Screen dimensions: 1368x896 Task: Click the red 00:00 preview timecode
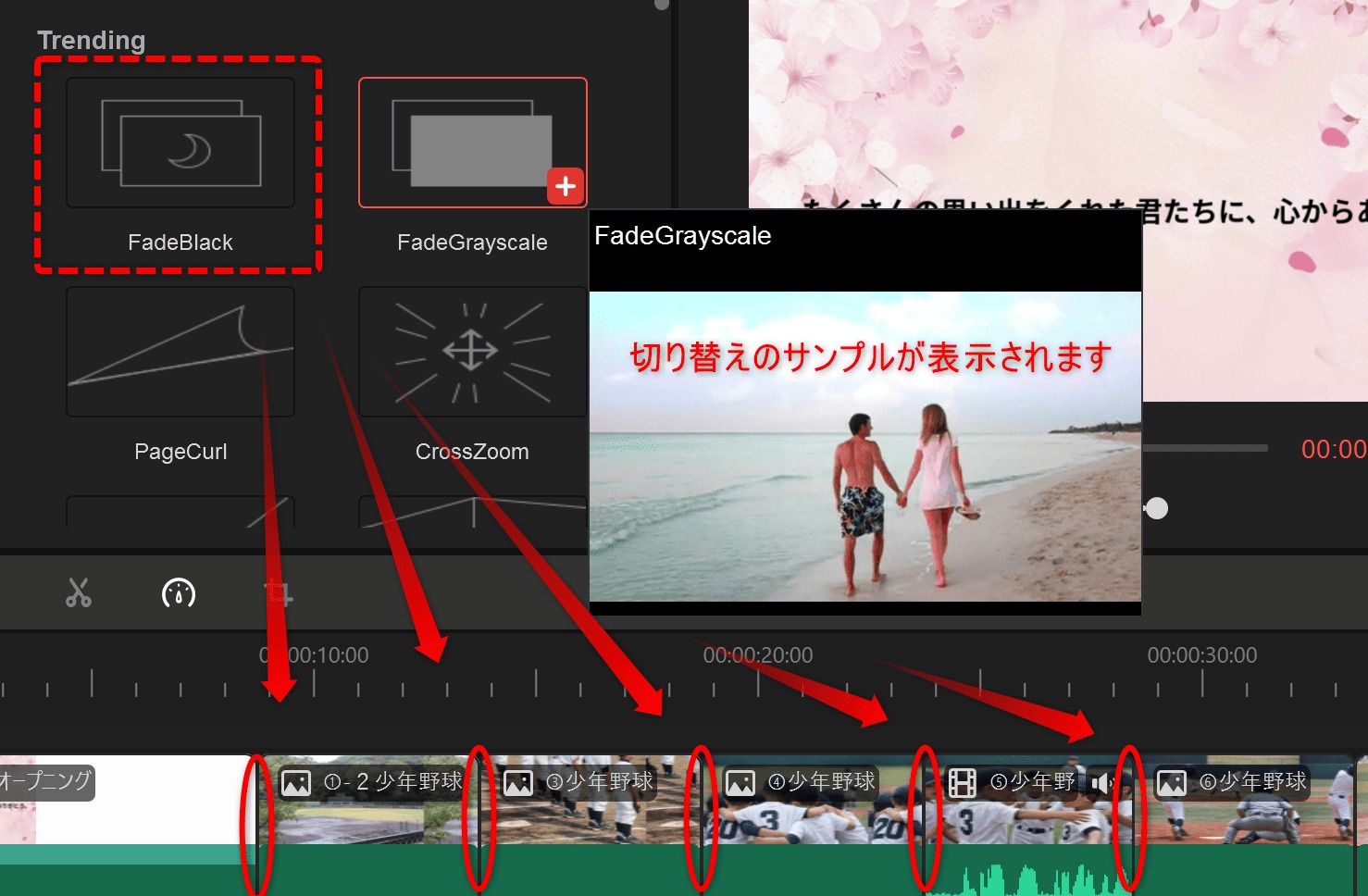coord(1334,450)
